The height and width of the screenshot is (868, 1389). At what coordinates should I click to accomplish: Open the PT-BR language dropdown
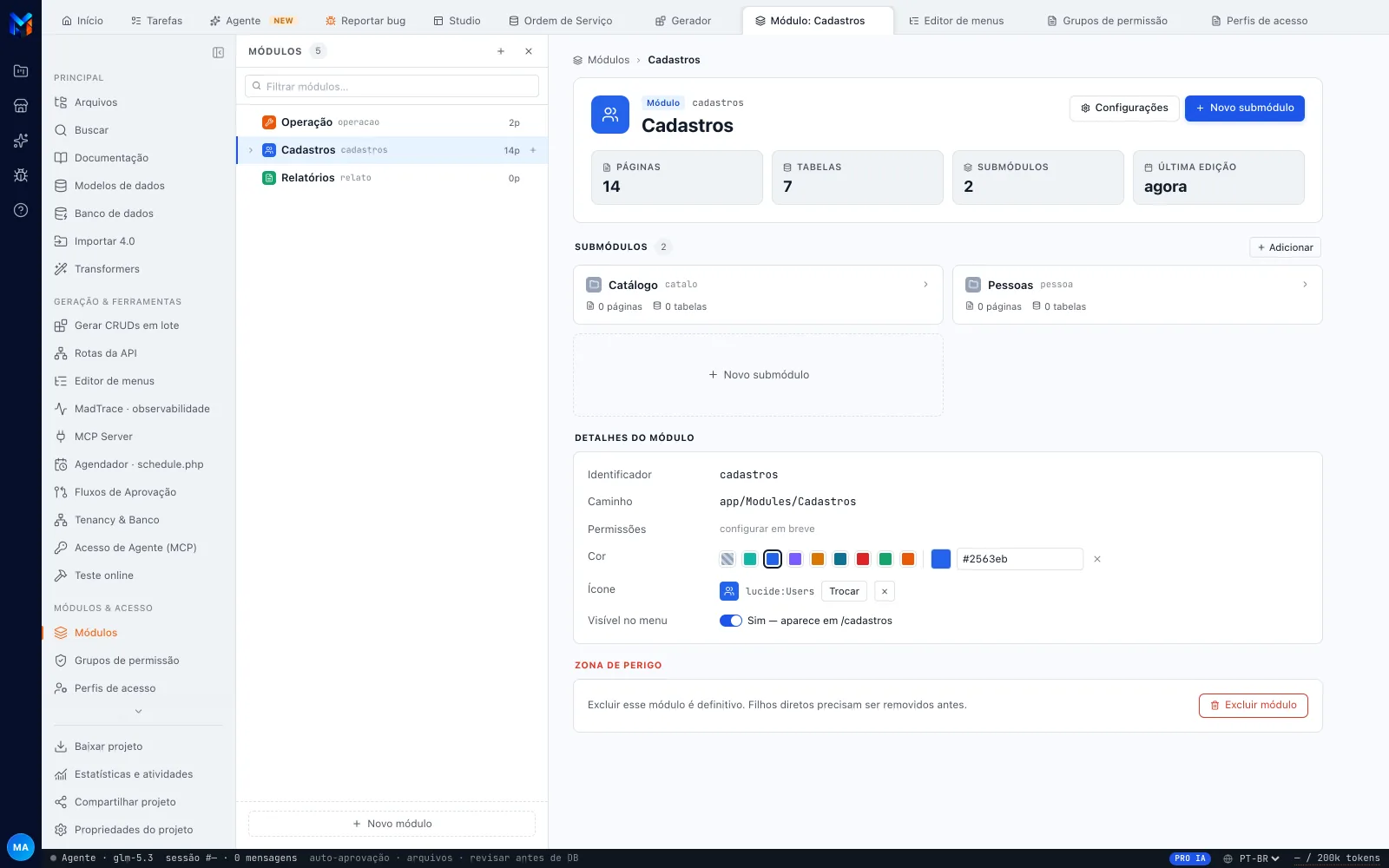[x=1260, y=858]
